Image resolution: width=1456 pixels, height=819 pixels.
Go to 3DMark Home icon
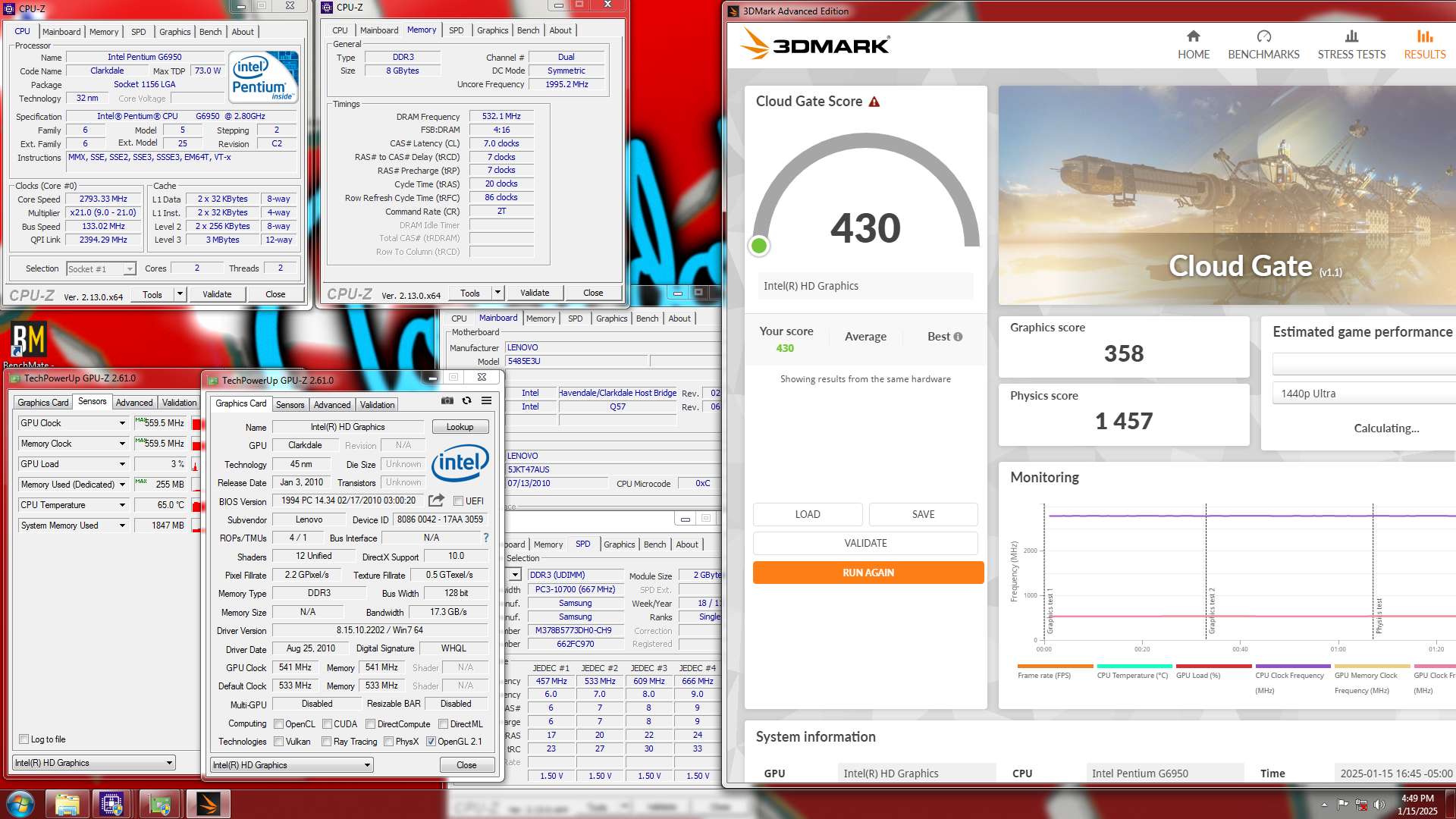pos(1194,36)
